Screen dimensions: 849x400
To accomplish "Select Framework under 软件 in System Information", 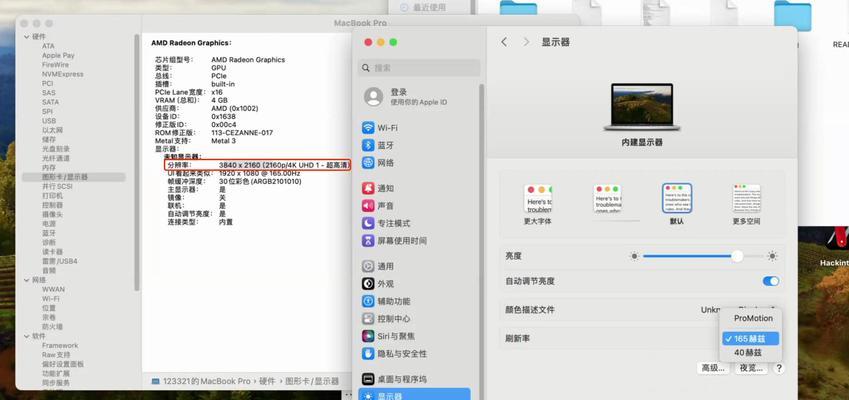I will (x=60, y=345).
